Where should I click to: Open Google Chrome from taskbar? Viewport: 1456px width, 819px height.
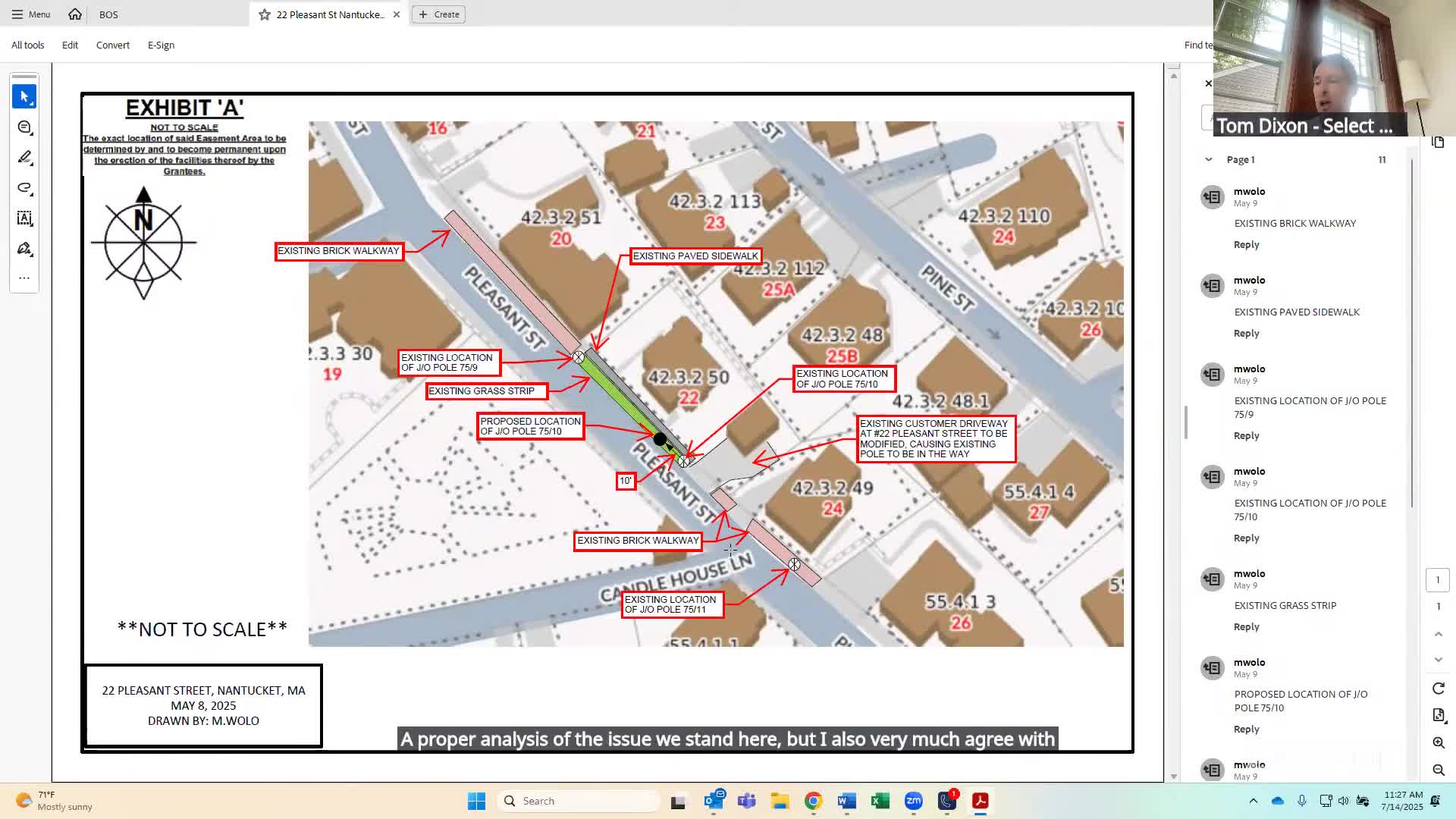(x=814, y=801)
